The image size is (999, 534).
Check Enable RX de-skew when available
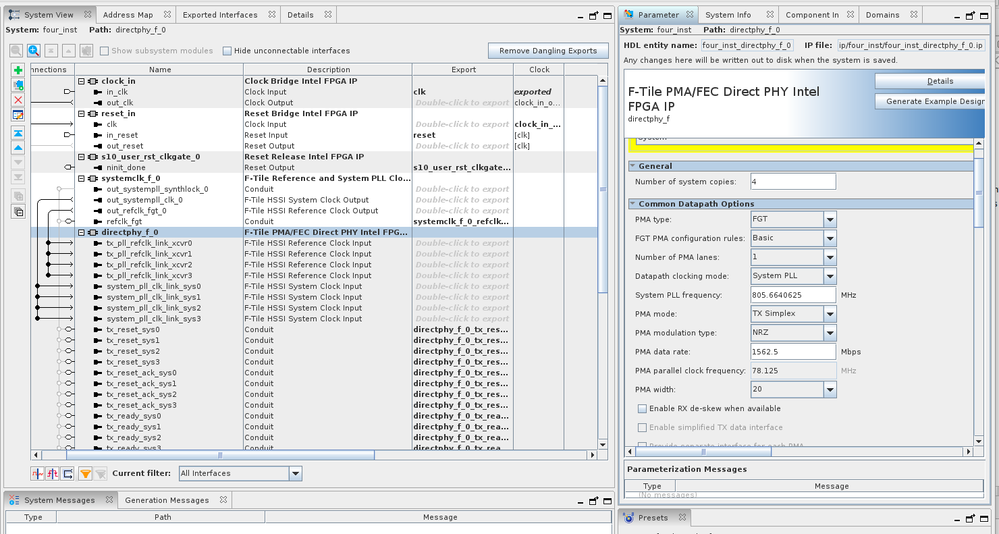click(x=642, y=409)
